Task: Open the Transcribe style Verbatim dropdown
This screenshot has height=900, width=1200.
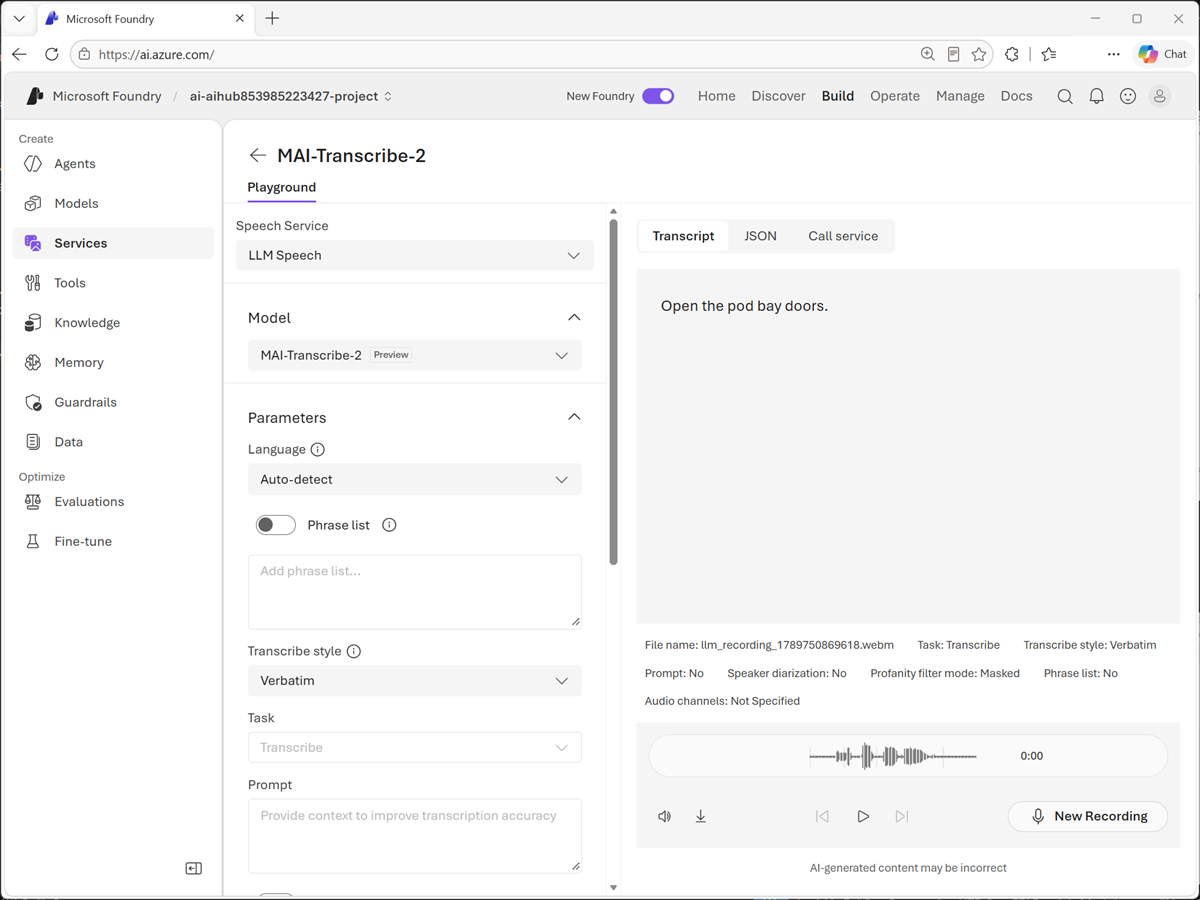Action: pos(415,680)
